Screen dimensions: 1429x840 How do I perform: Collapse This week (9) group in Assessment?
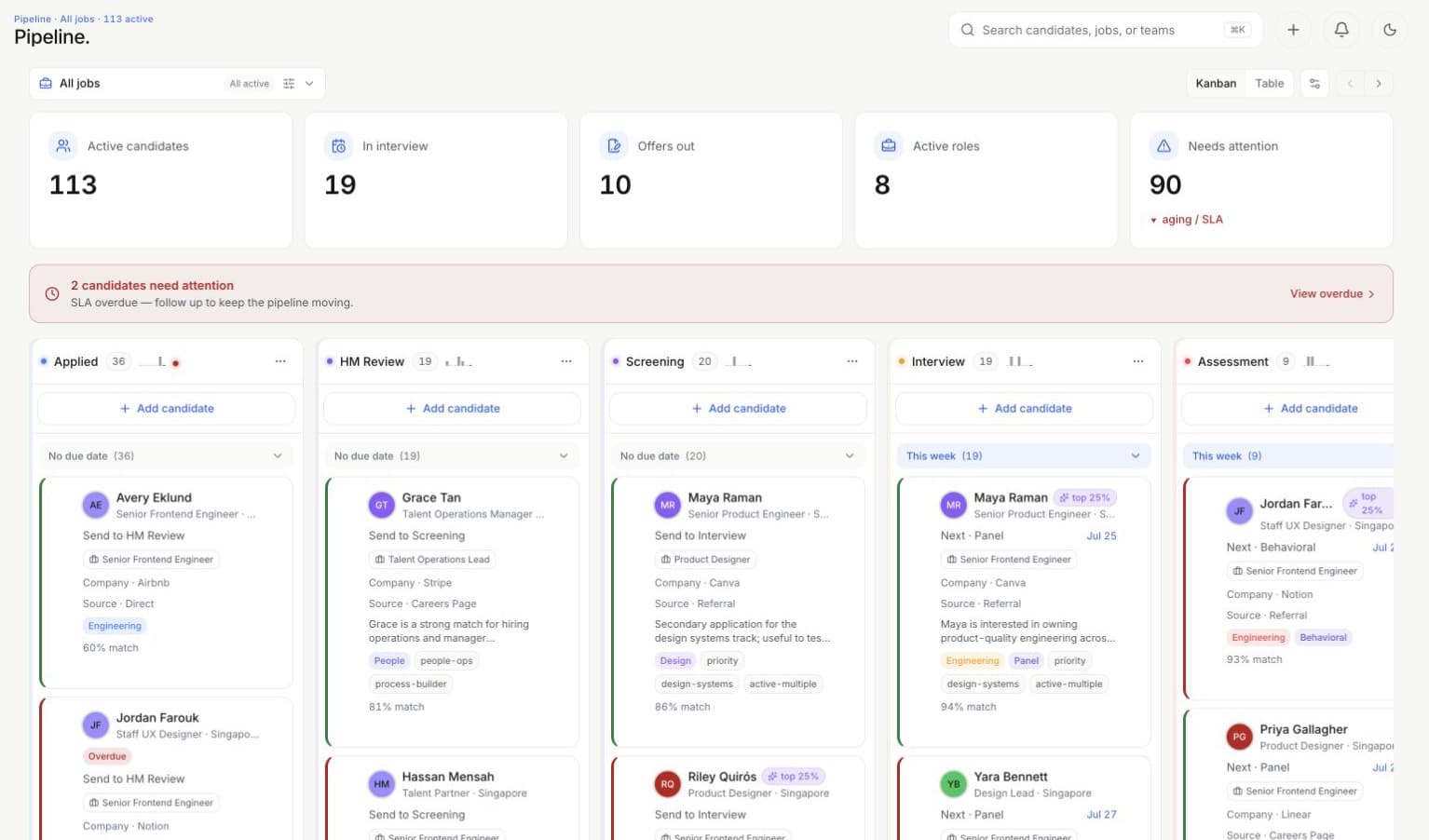1289,456
